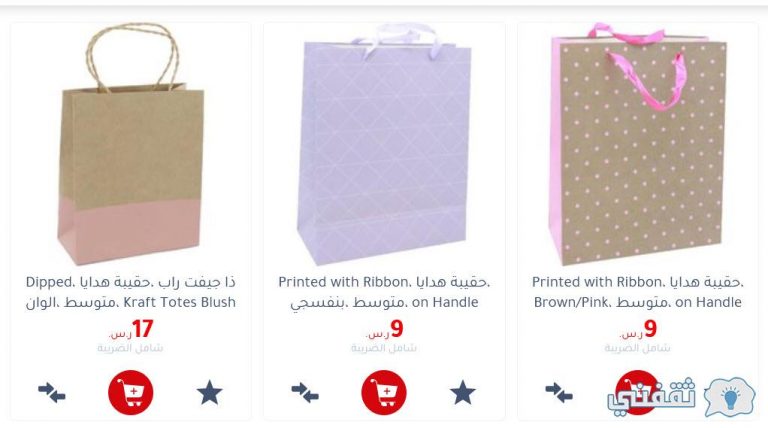Open purple Printed with Ribbon bag title
This screenshot has height=428, width=768.
pos(384,292)
